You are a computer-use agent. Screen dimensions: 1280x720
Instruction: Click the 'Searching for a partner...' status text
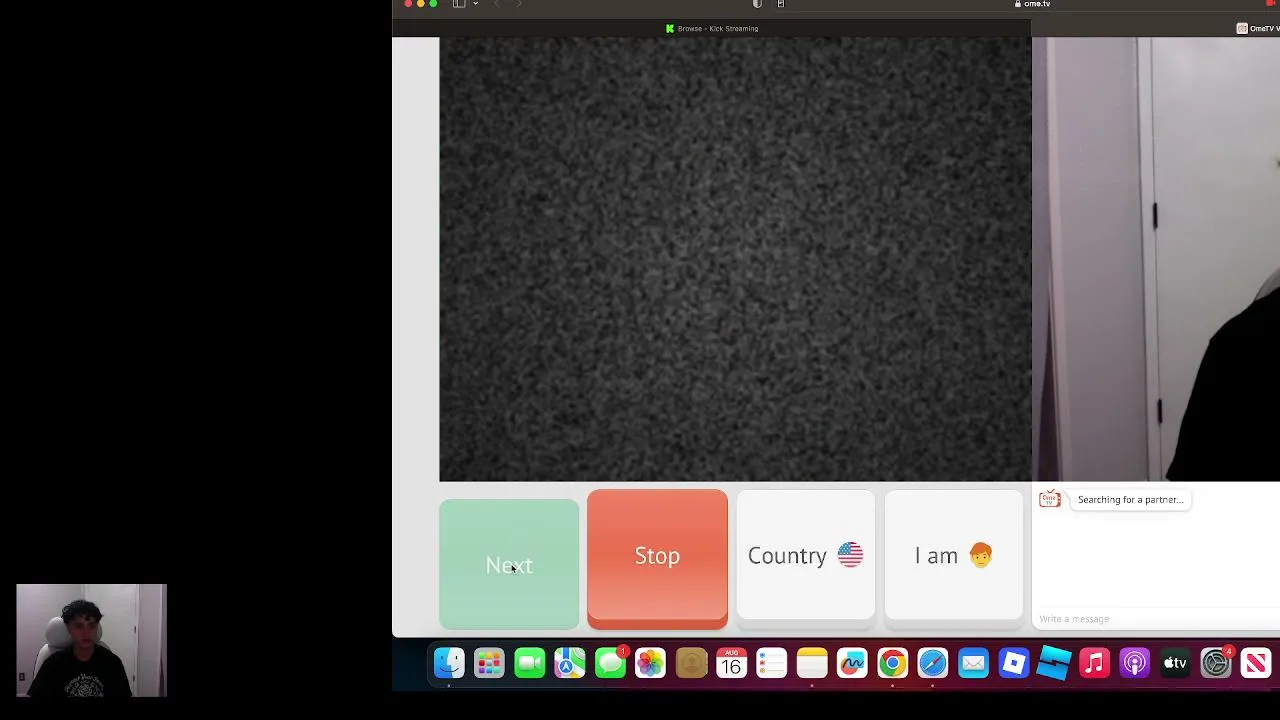coord(1130,500)
